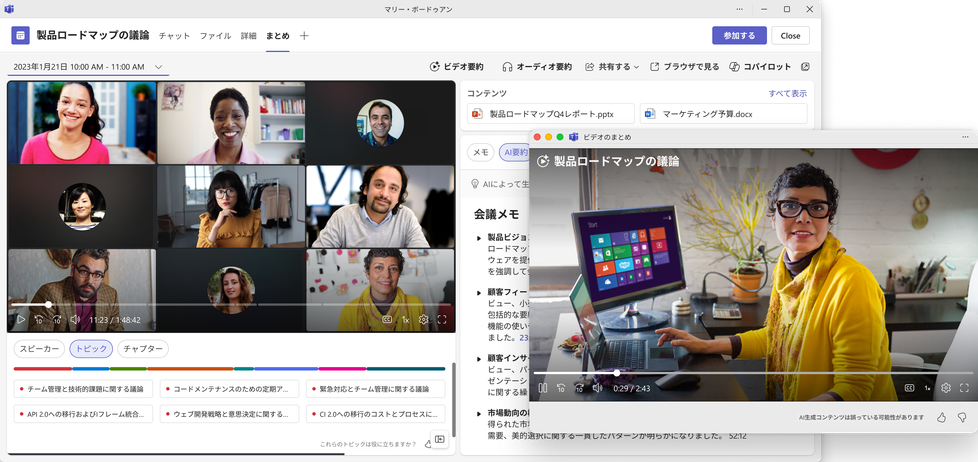Click the red segment of topic timeline
The height and width of the screenshot is (462, 978).
click(42, 368)
